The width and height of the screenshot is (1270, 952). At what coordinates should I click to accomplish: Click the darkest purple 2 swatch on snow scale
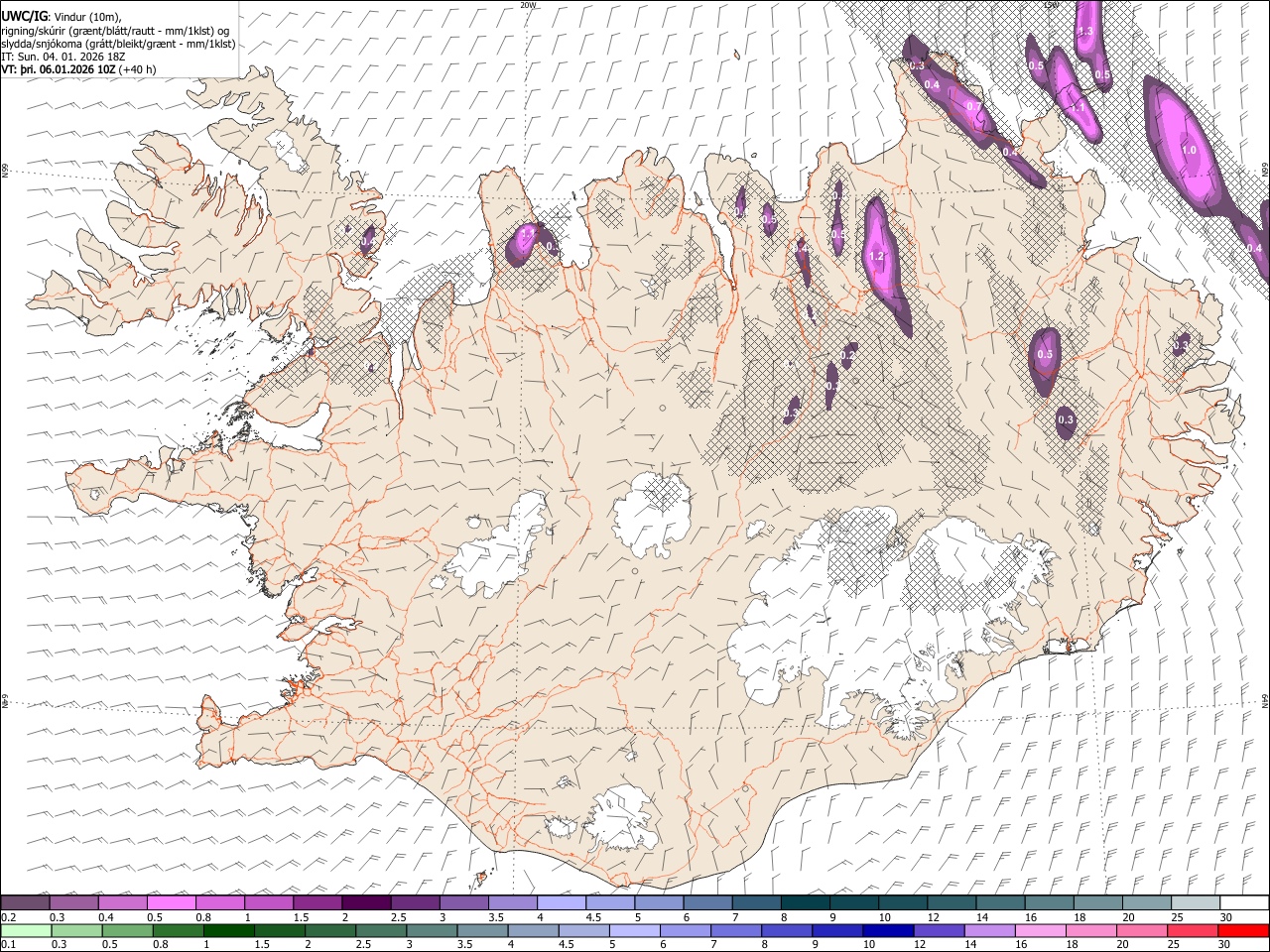(x=366, y=903)
